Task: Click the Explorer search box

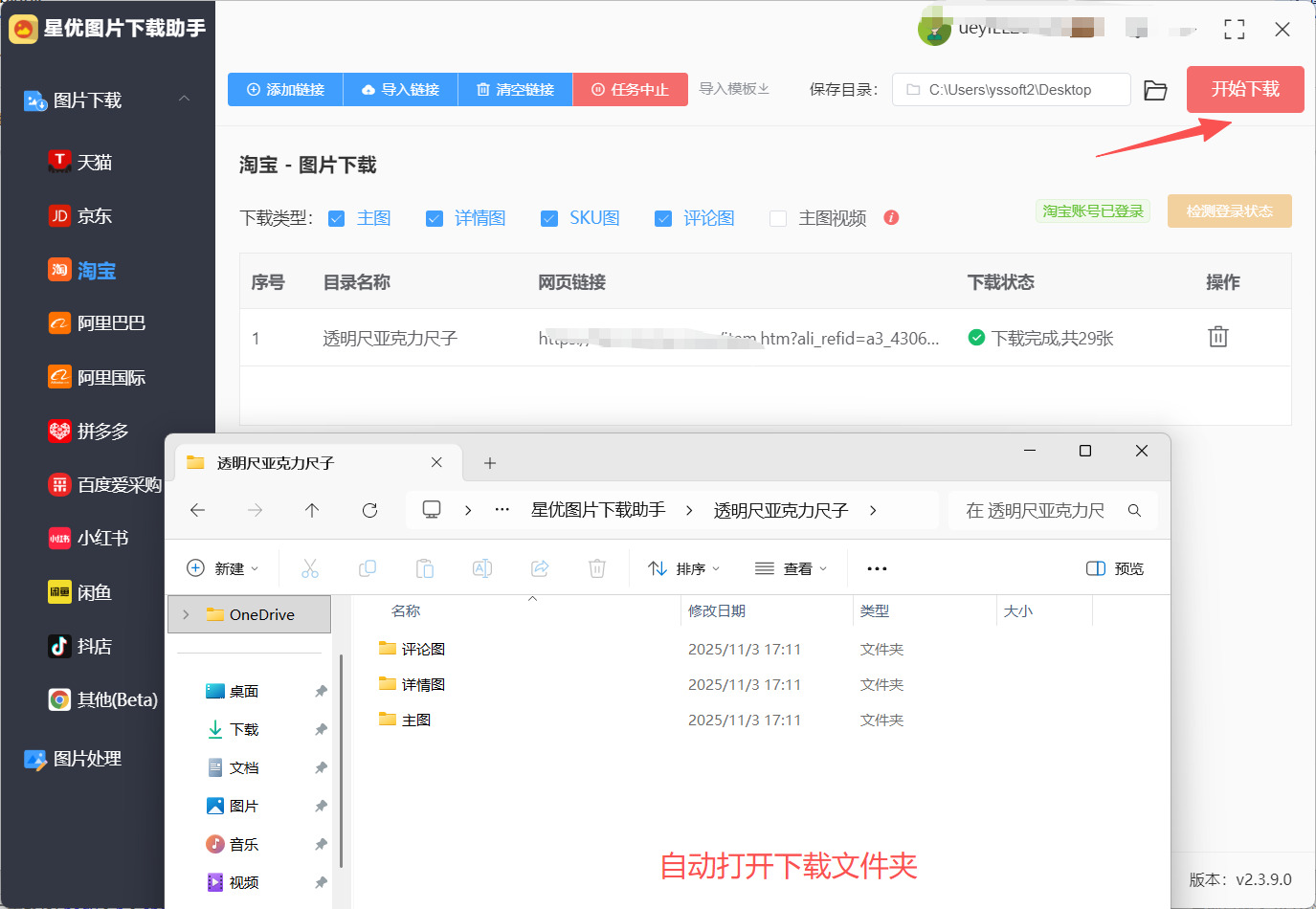Action: [1053, 511]
